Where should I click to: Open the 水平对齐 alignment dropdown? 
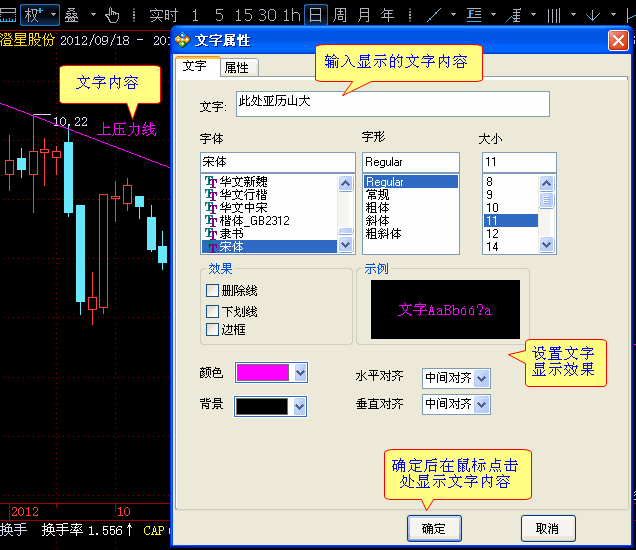click(x=482, y=378)
